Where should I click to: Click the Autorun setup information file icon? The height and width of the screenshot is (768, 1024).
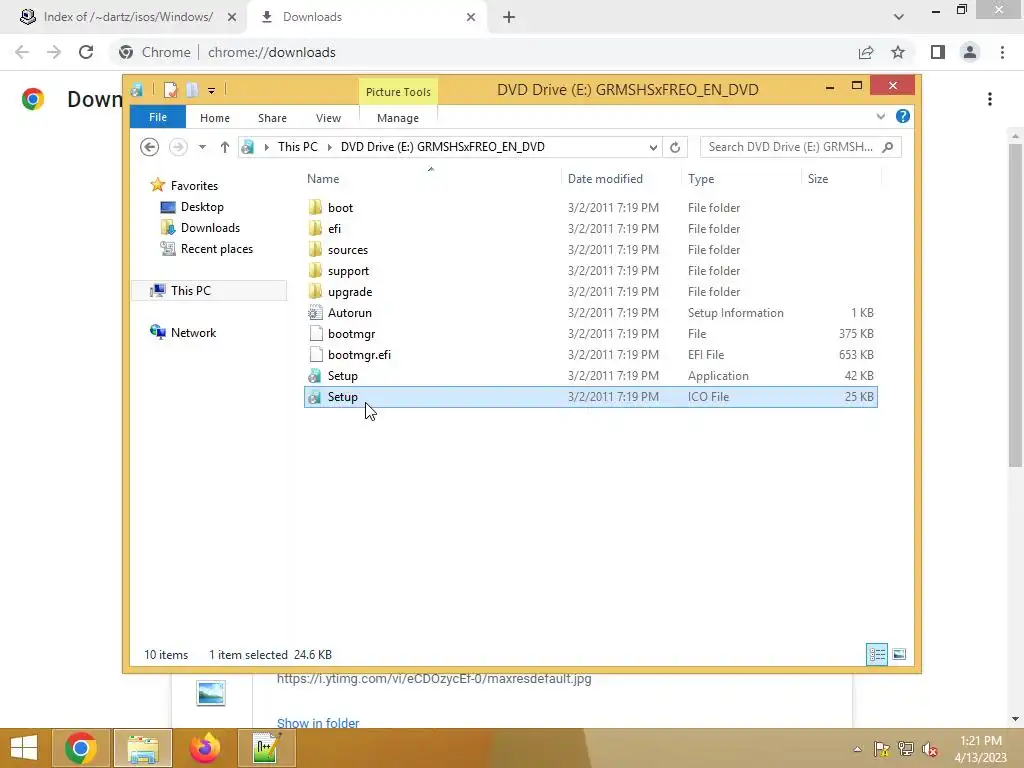click(315, 313)
